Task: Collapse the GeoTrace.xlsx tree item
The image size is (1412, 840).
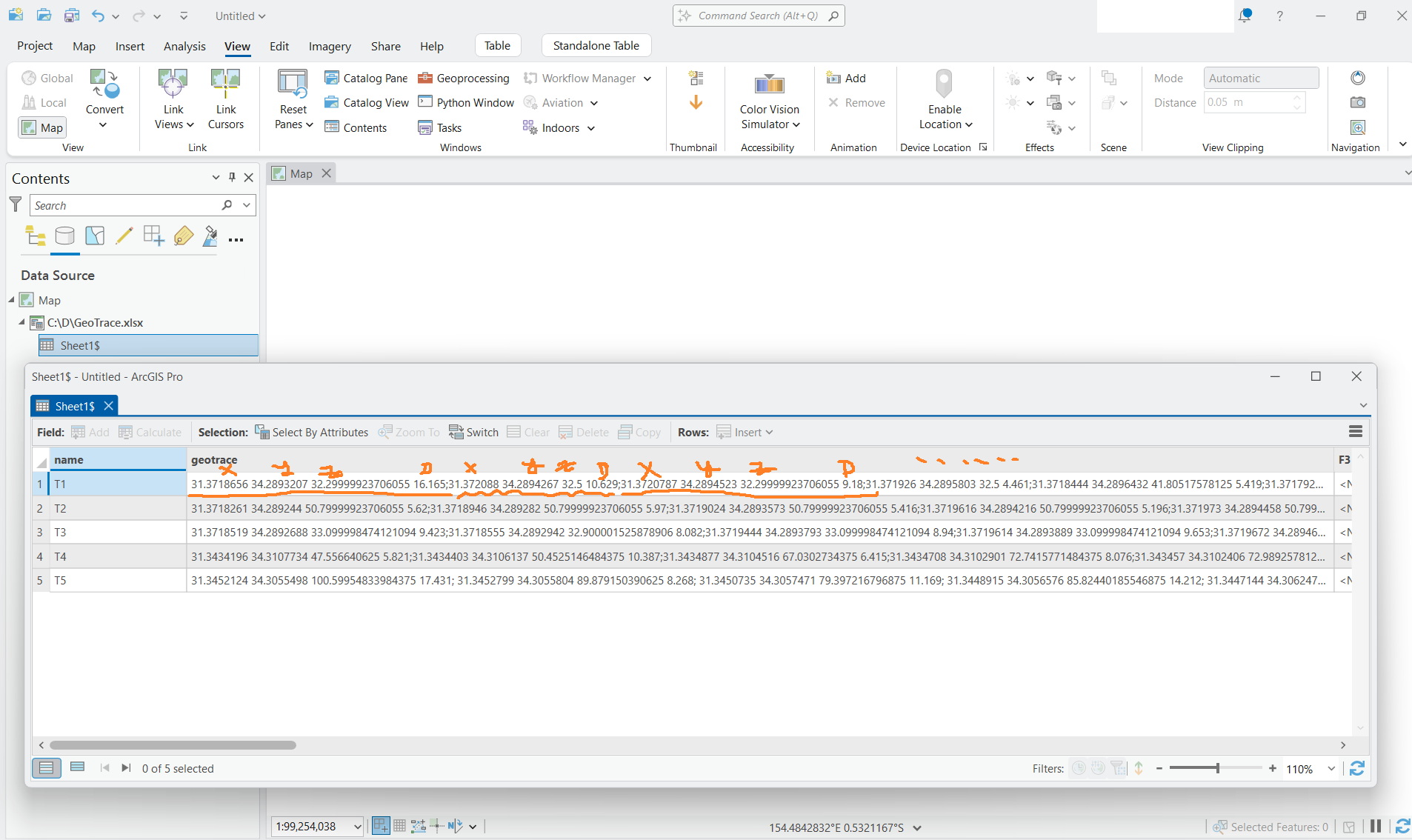Action: tap(21, 322)
